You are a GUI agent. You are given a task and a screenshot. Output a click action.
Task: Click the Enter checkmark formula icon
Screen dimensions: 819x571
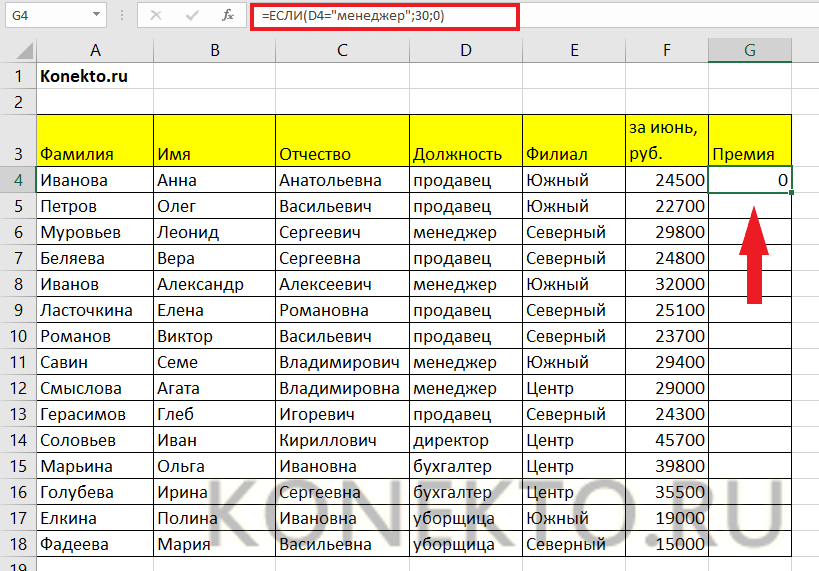pyautogui.click(x=191, y=15)
